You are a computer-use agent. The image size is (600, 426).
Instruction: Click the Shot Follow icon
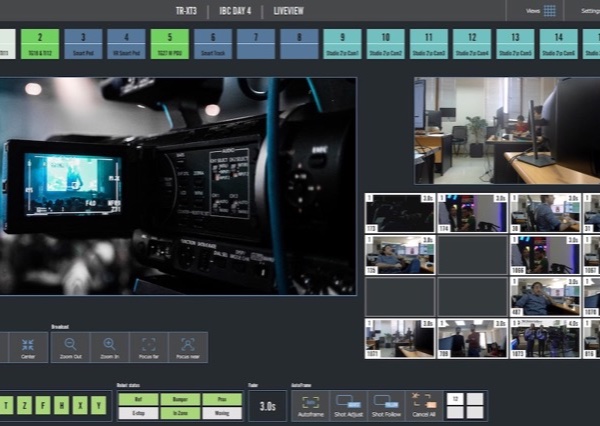tap(386, 402)
